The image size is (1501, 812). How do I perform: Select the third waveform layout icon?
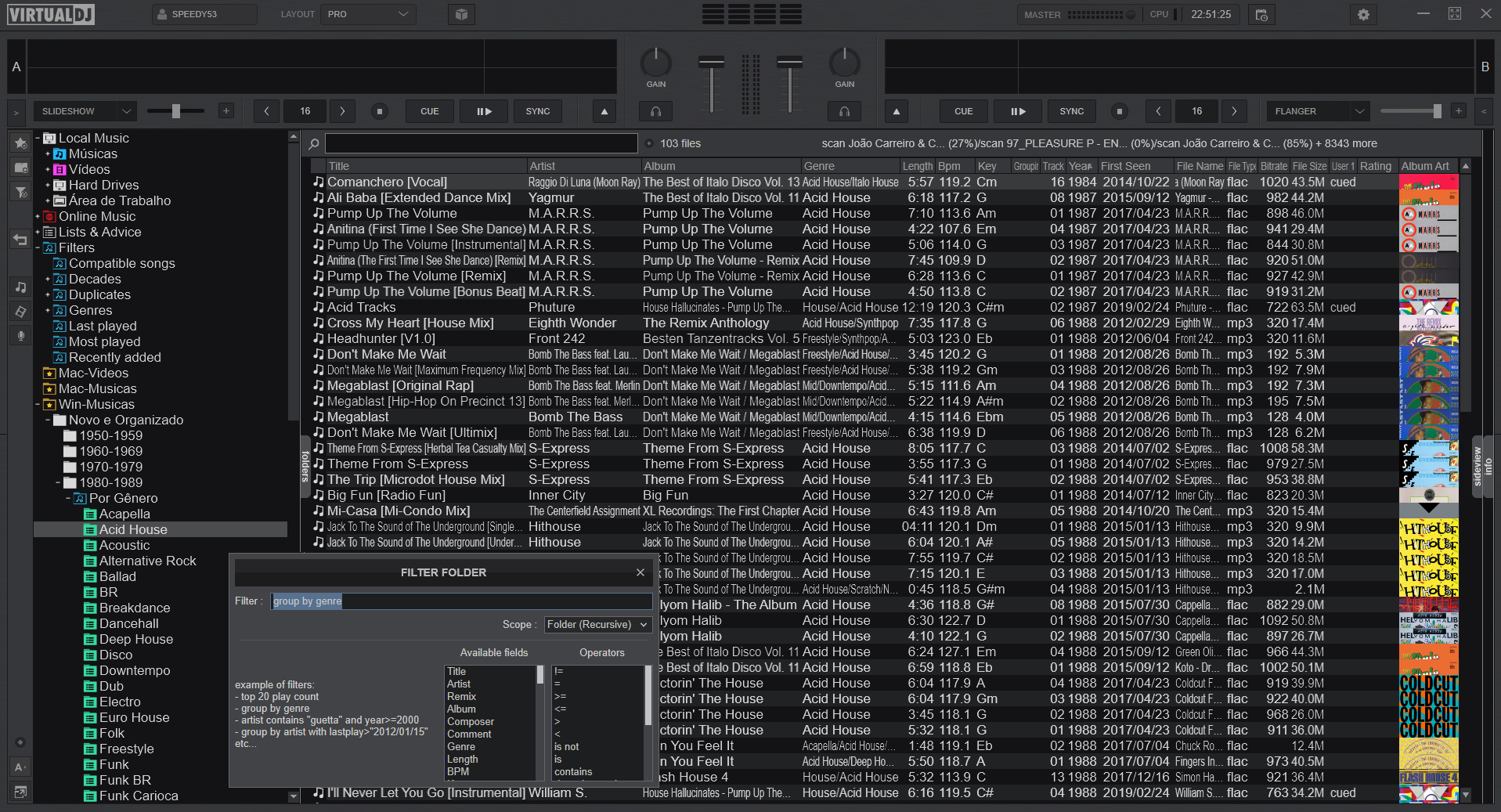point(765,14)
